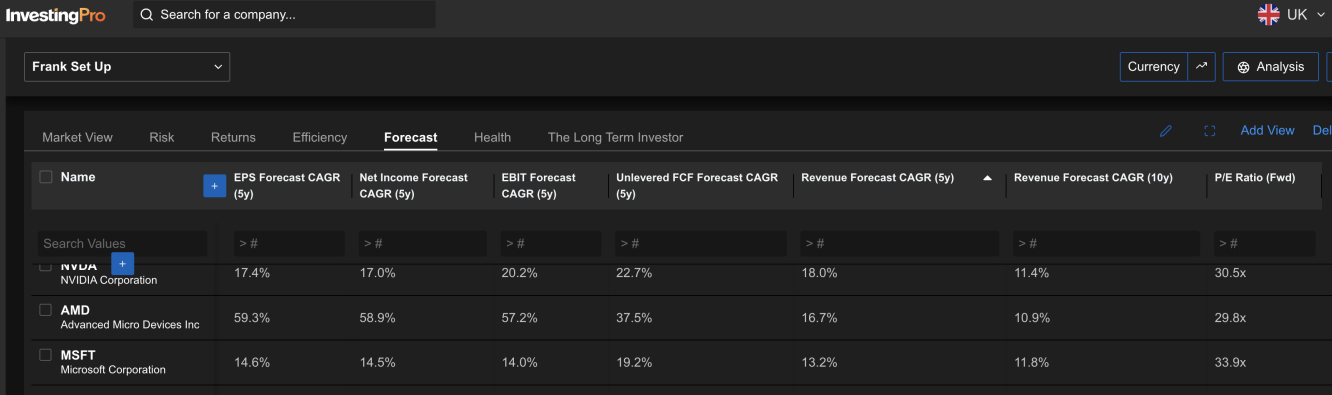
Task: Check the MSFT row checkbox
Action: point(45,355)
